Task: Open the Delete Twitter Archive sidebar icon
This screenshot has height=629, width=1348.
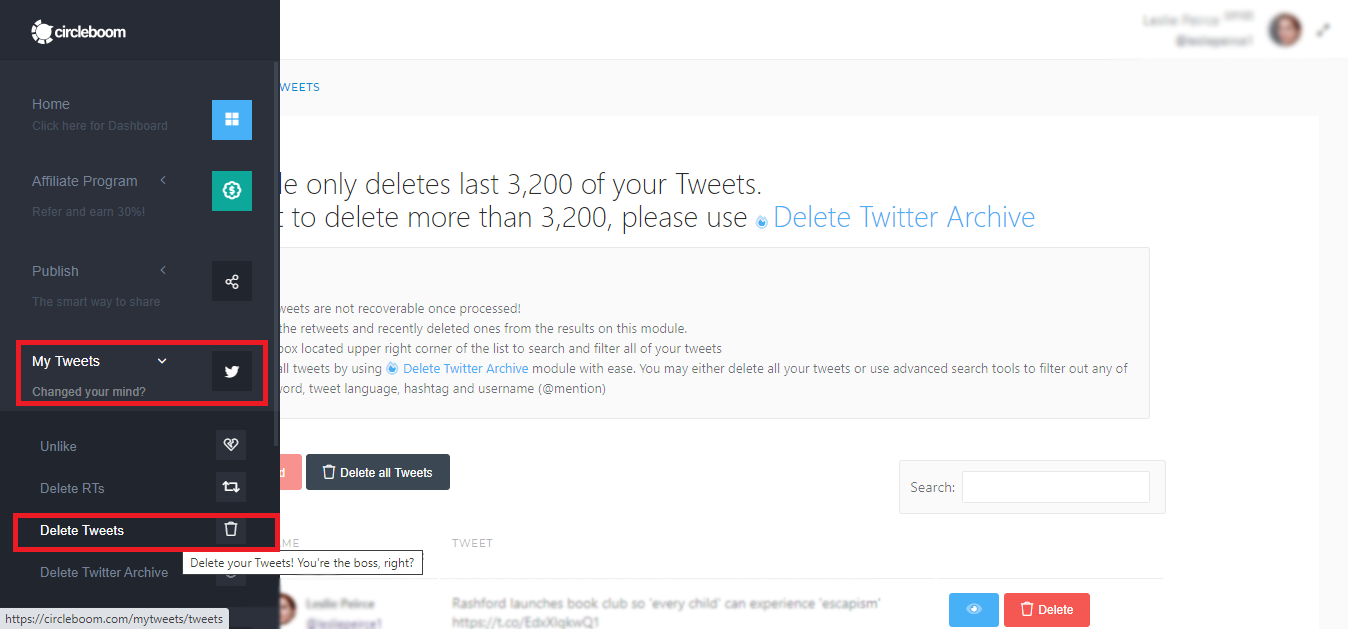Action: 231,571
